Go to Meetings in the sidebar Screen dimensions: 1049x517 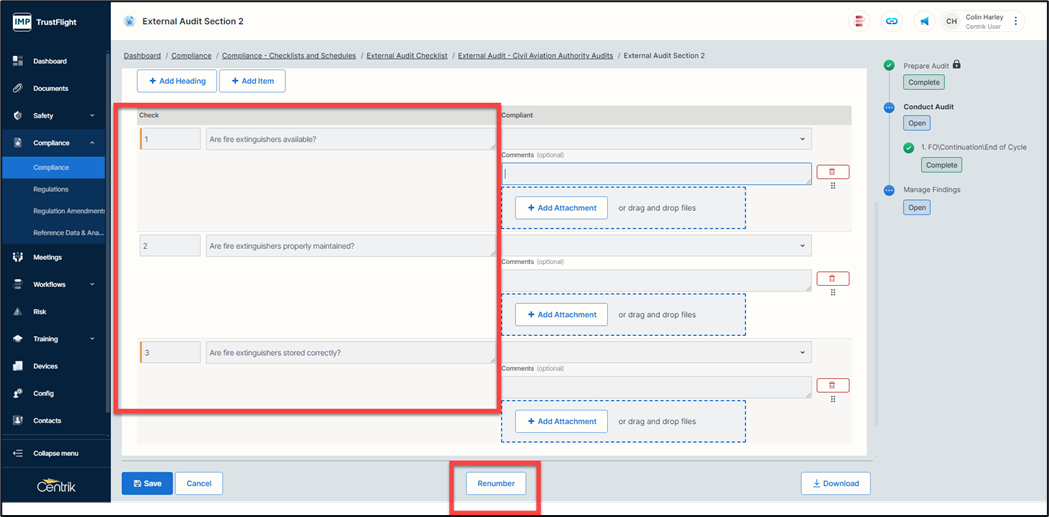click(47, 257)
